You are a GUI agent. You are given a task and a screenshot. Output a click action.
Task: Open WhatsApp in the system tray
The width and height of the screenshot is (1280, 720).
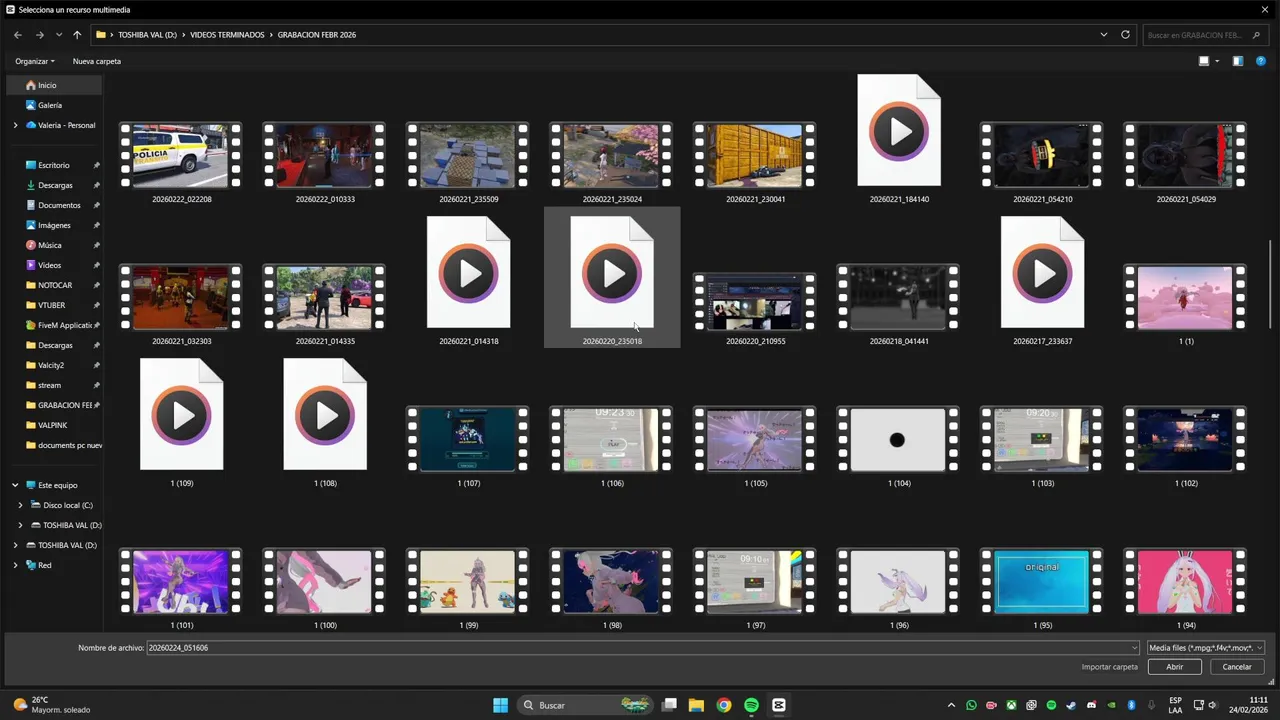point(971,705)
